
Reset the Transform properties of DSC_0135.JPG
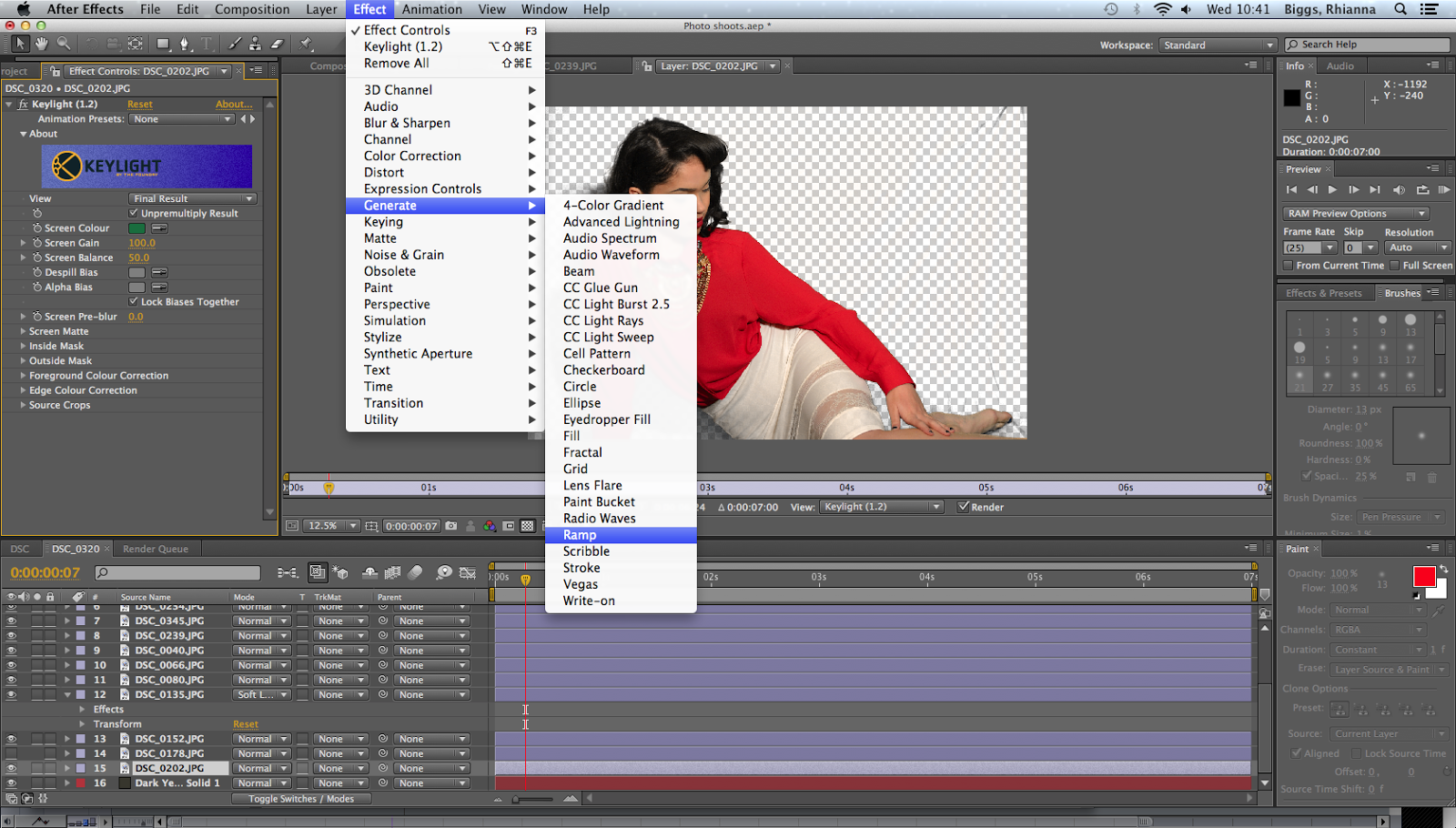246,724
